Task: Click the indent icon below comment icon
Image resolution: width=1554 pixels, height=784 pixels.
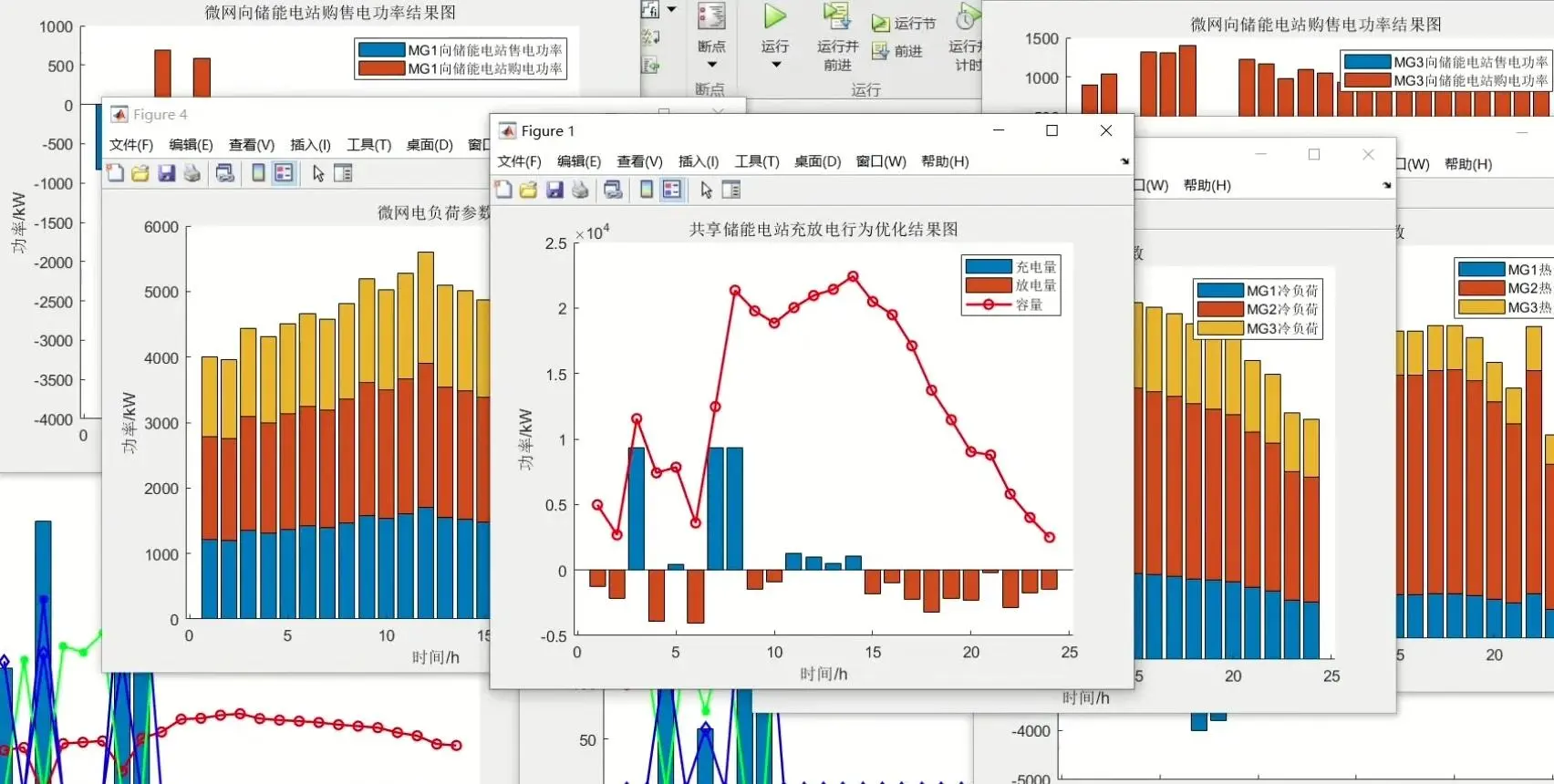Action: pos(650,65)
